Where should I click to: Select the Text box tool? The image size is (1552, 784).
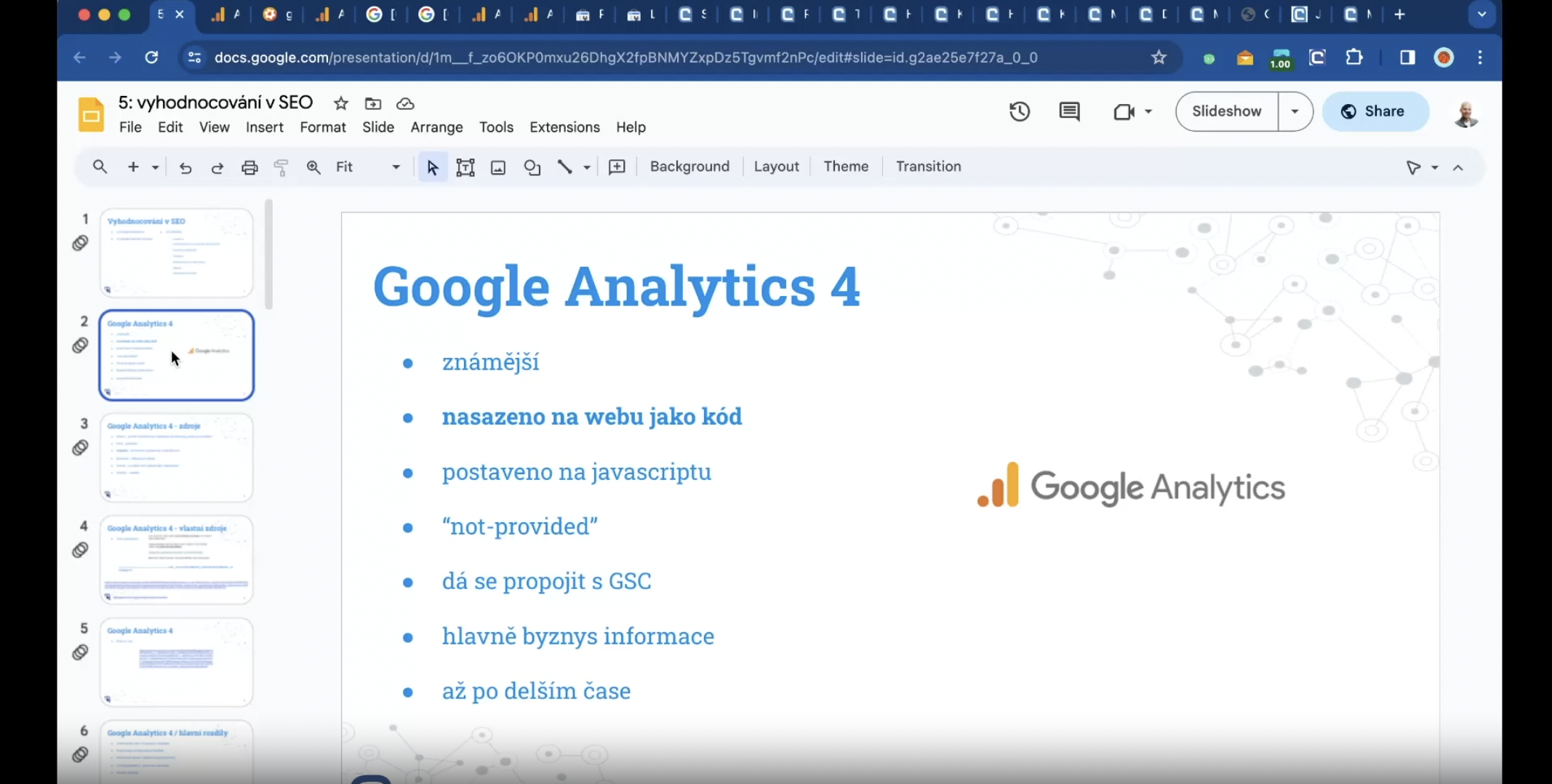465,167
